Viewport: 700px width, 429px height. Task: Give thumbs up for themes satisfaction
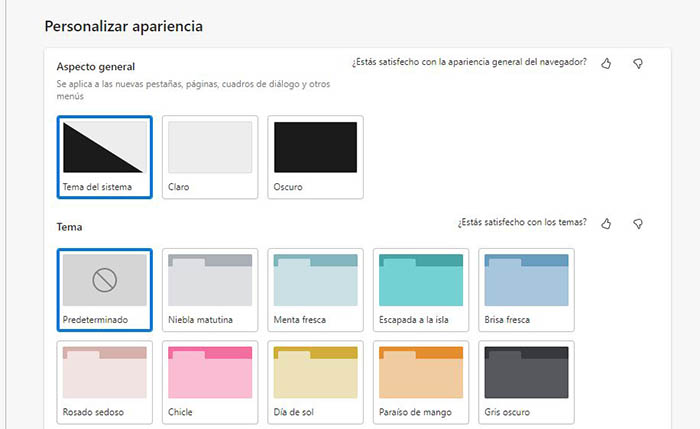[606, 223]
